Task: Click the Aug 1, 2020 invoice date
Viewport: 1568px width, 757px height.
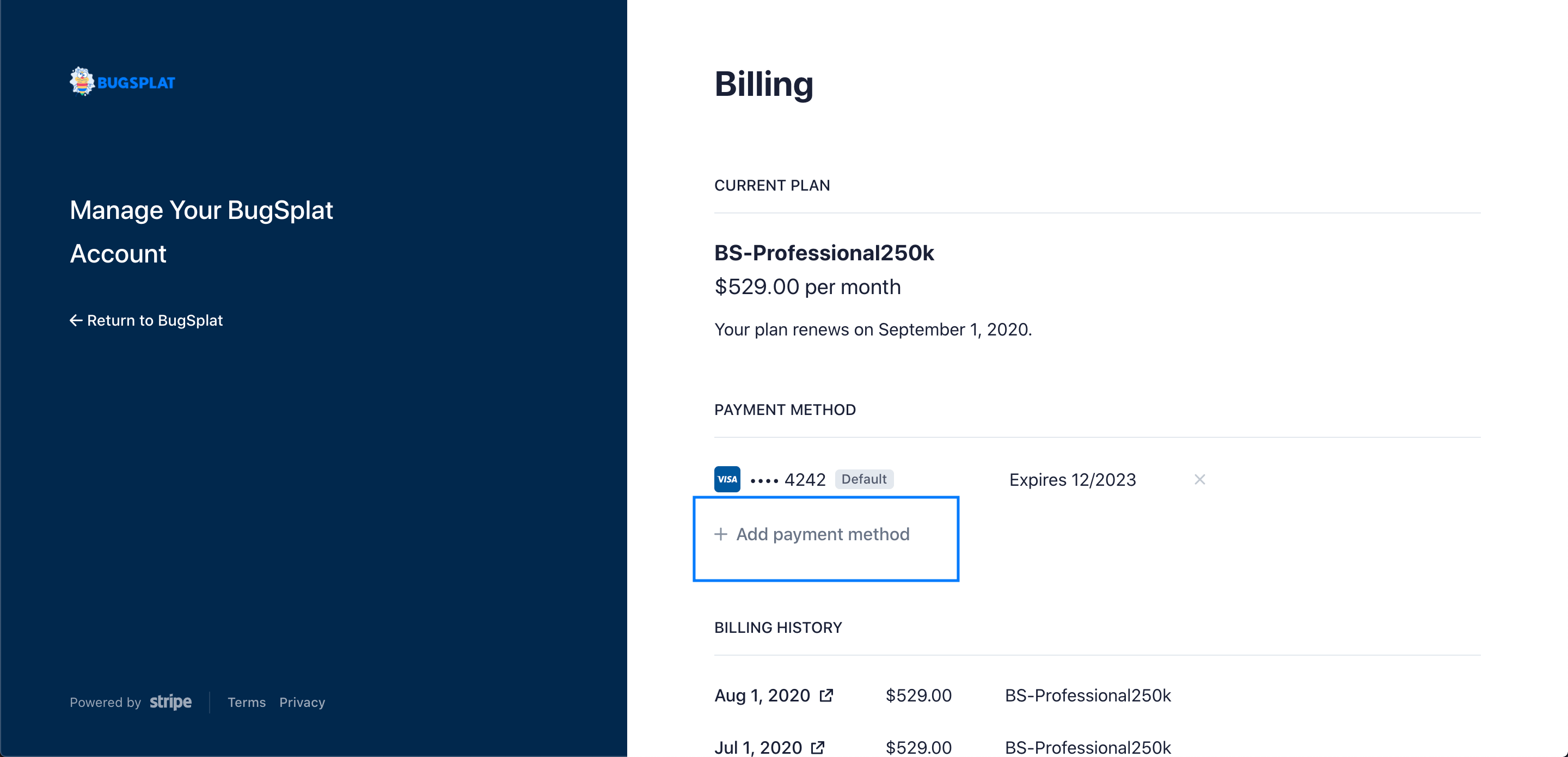Action: (x=762, y=695)
